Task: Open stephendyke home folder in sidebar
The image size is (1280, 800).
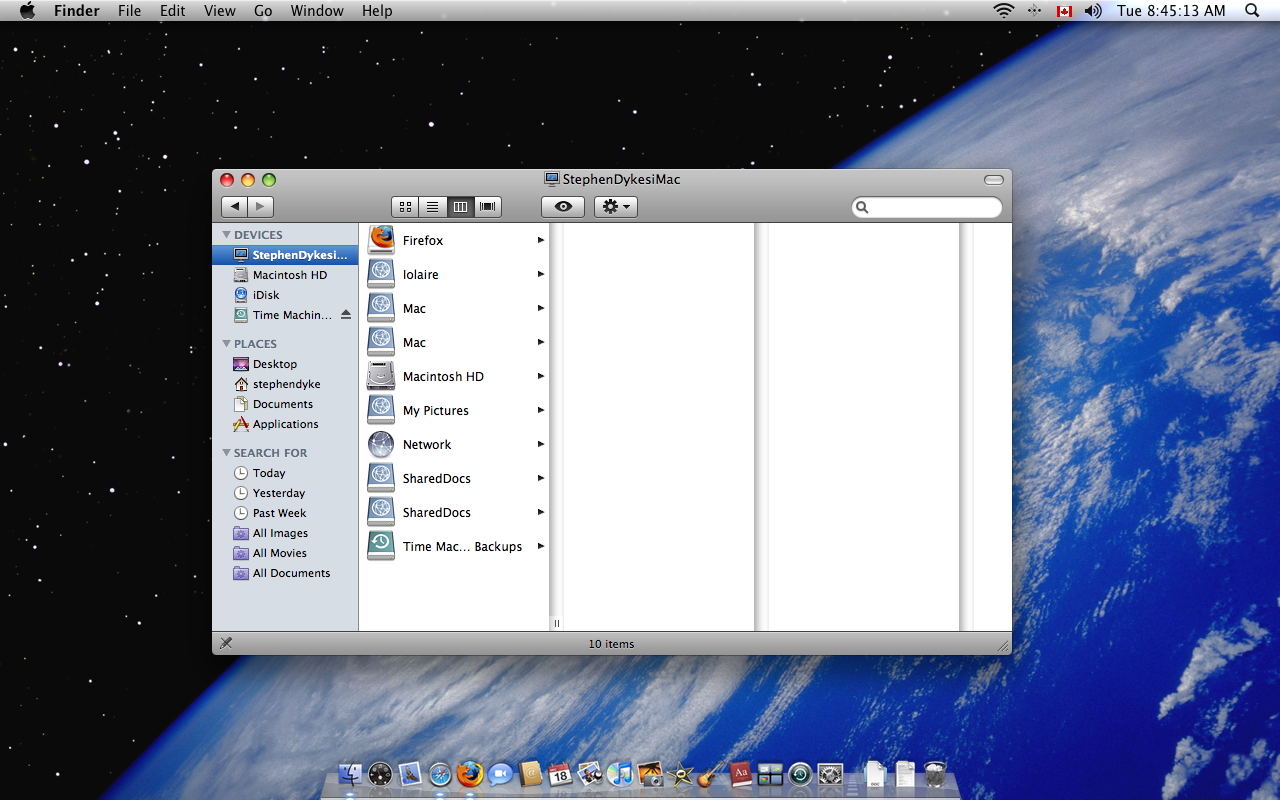Action: 285,384
